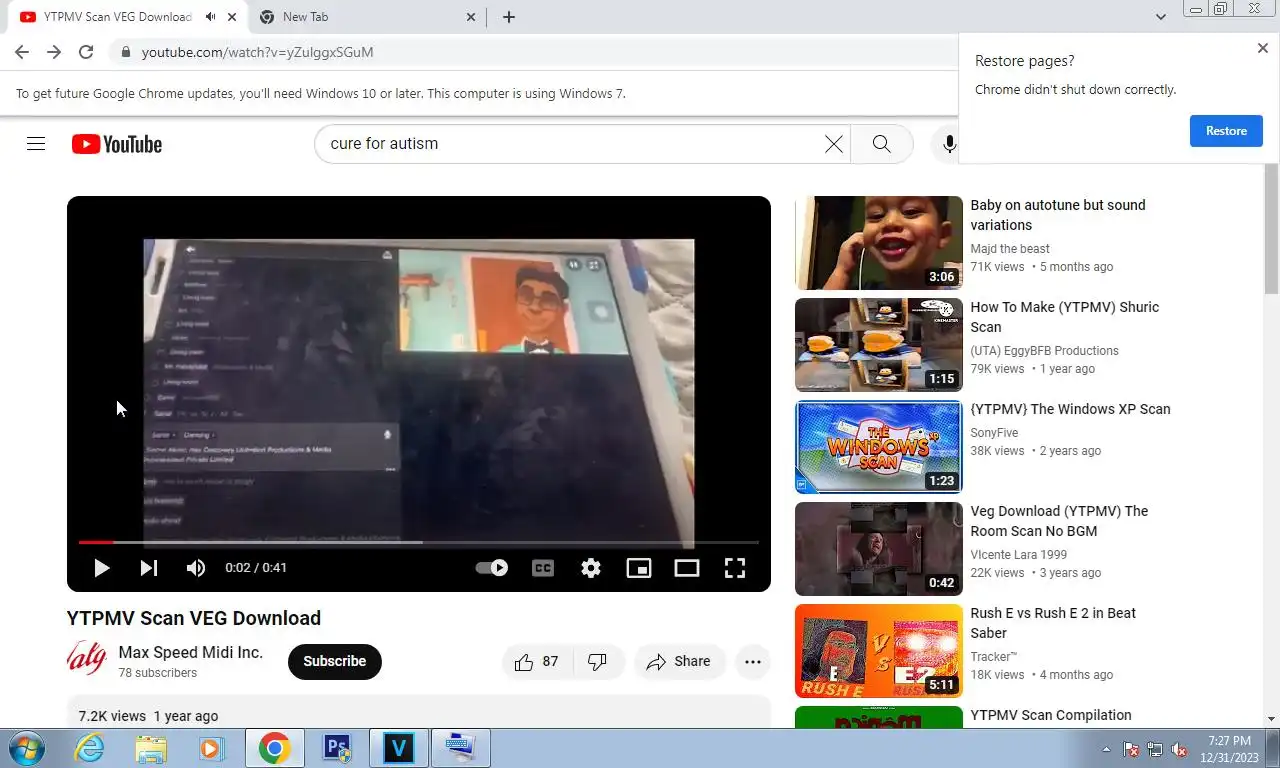Image resolution: width=1280 pixels, height=768 pixels.
Task: Click the muted volume tray icon
Action: 1178,749
